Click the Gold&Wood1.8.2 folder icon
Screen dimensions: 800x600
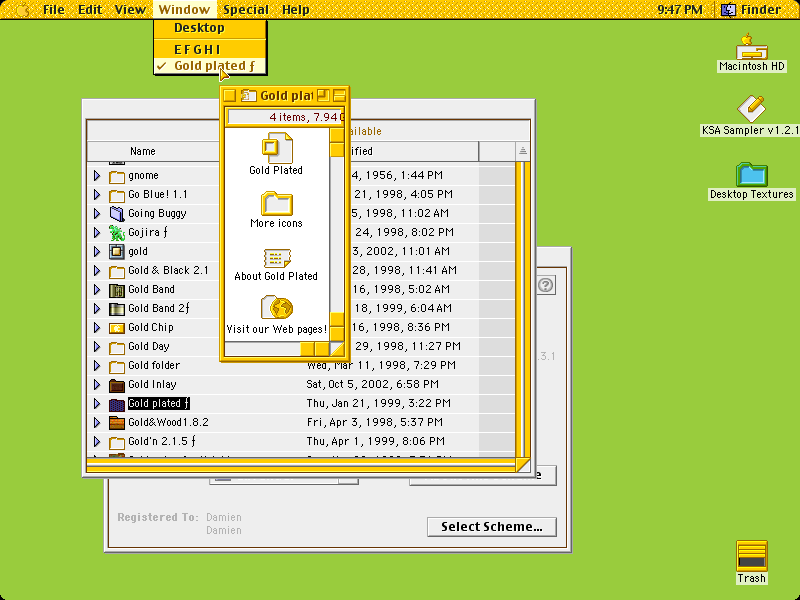(117, 423)
